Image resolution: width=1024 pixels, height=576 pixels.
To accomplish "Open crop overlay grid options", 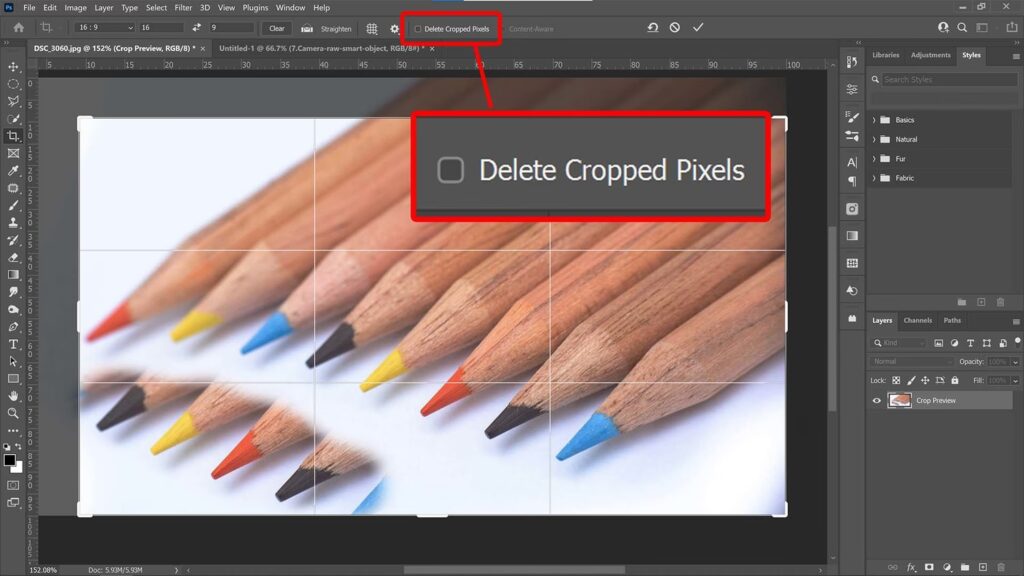I will pos(372,29).
